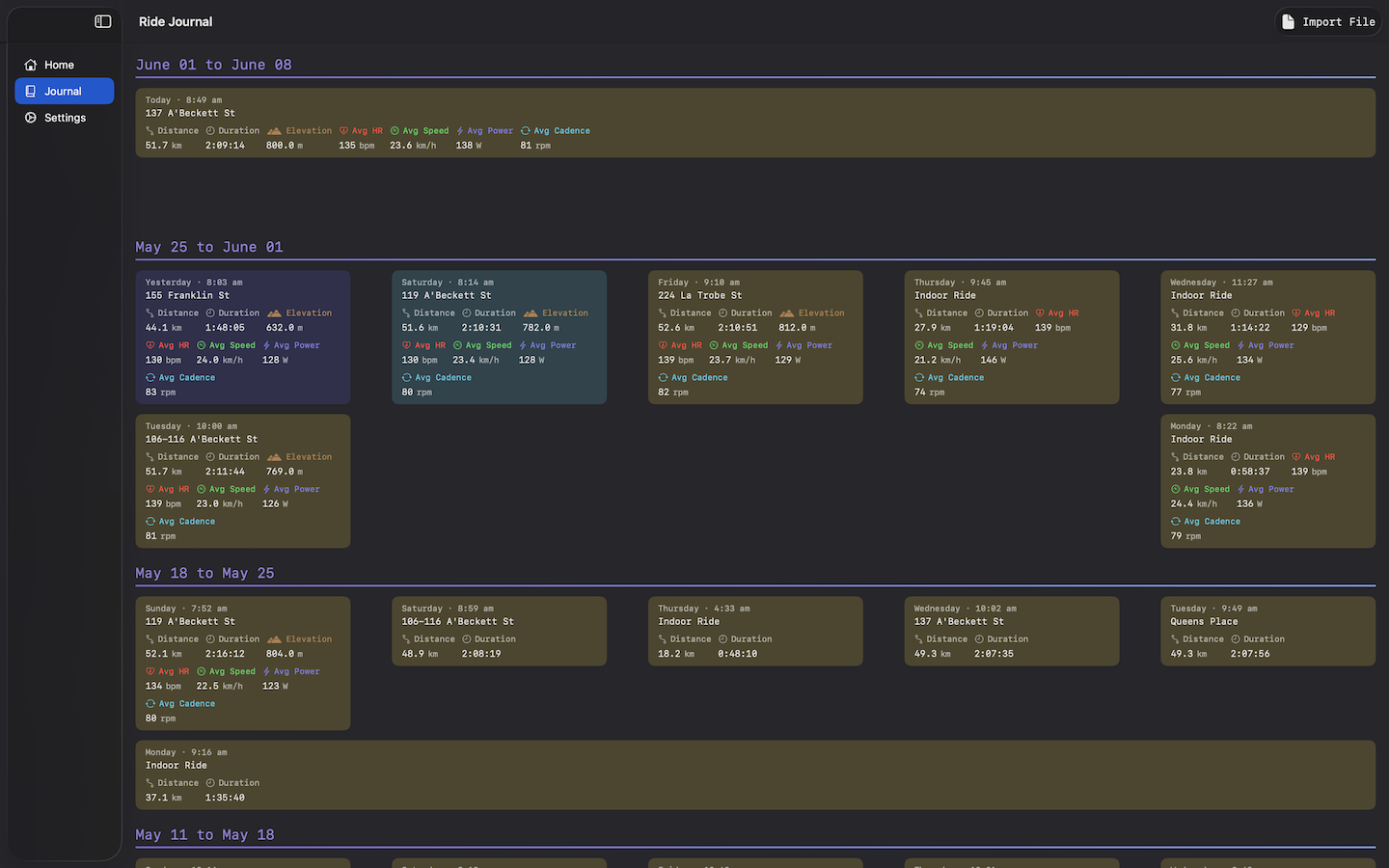Viewport: 1389px width, 868px height.
Task: Open Settings in the sidebar
Action: coord(65,118)
